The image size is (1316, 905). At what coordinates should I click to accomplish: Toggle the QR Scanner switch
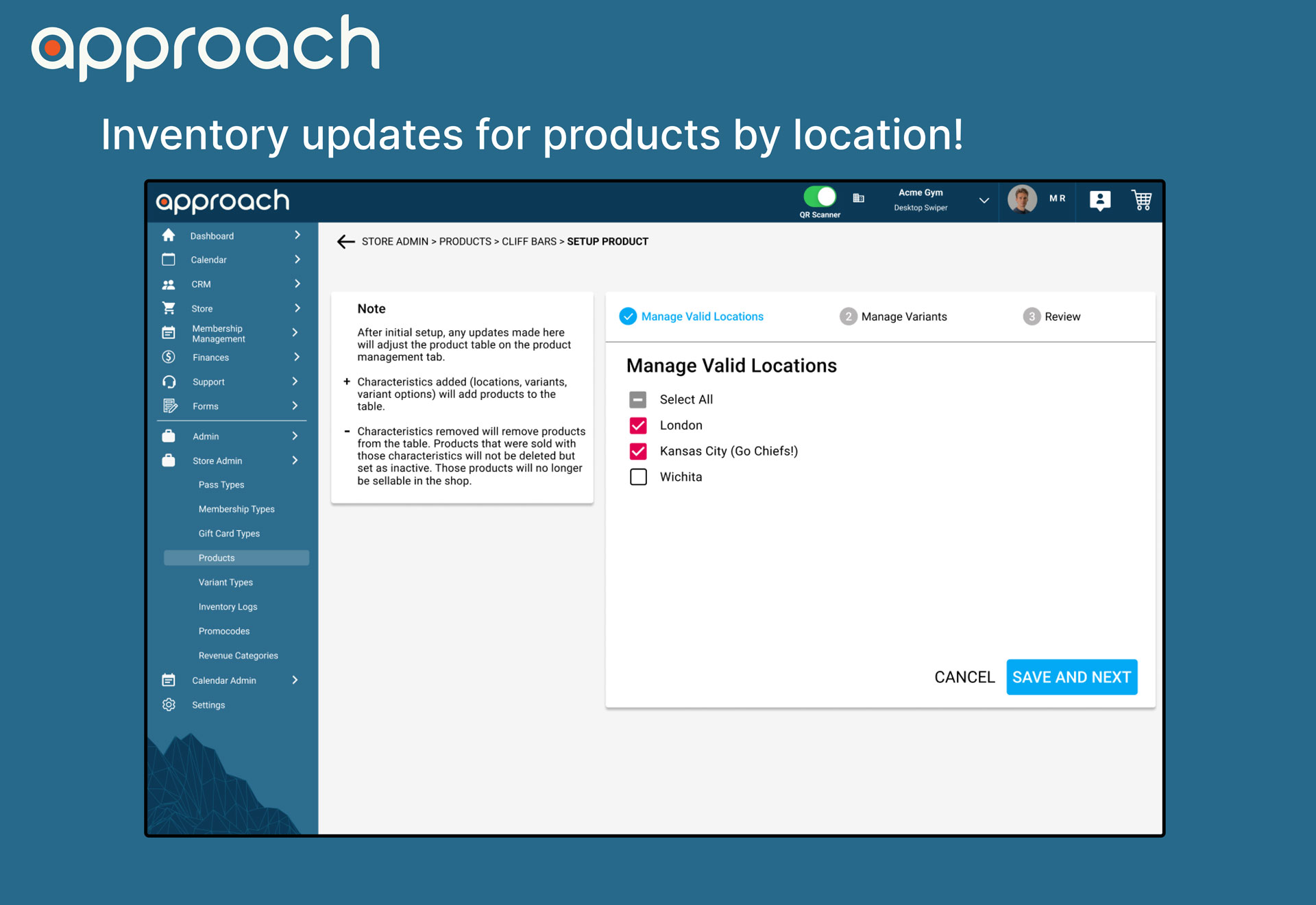coord(820,197)
